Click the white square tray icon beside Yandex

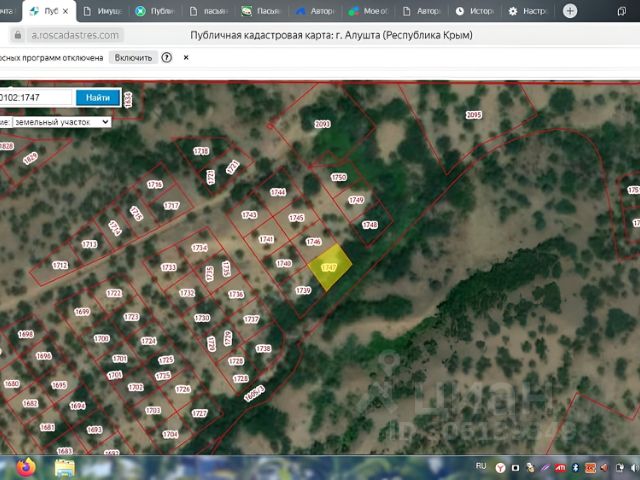(x=516, y=468)
